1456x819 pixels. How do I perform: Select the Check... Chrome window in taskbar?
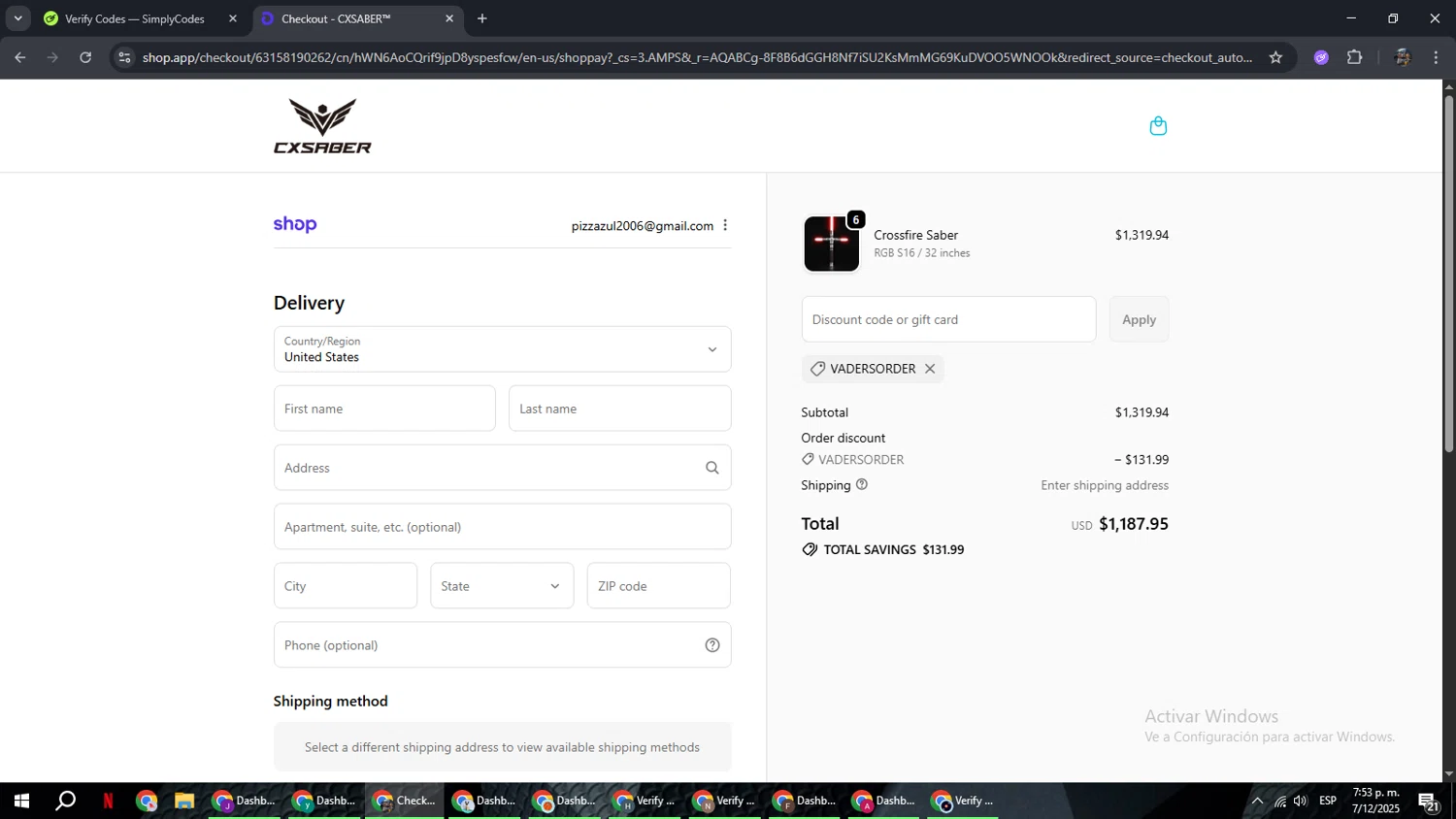tap(405, 801)
